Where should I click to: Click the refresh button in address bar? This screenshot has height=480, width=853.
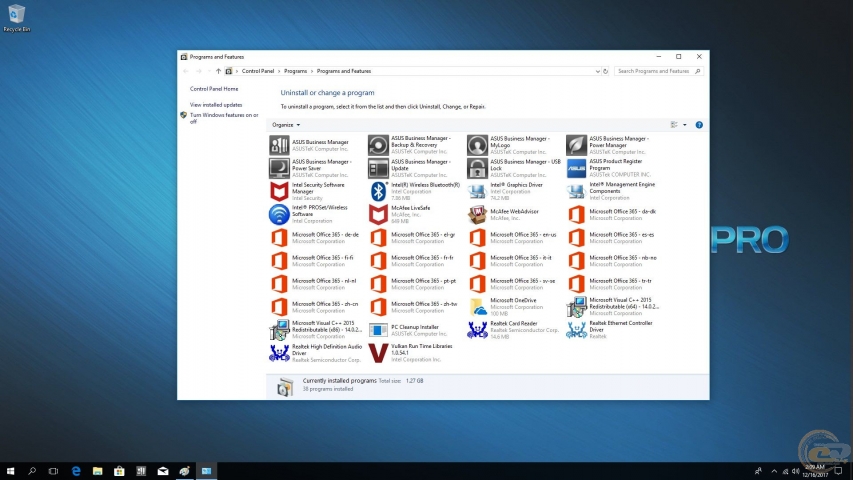pos(605,71)
